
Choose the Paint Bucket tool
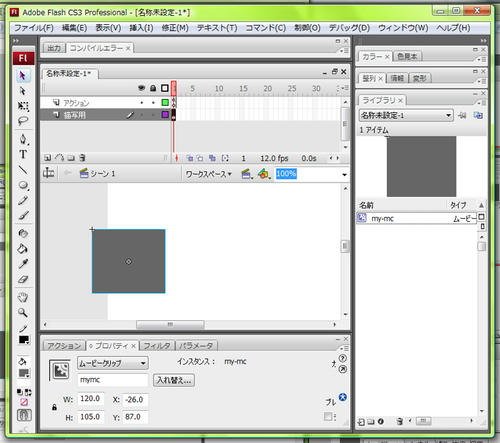click(x=23, y=249)
